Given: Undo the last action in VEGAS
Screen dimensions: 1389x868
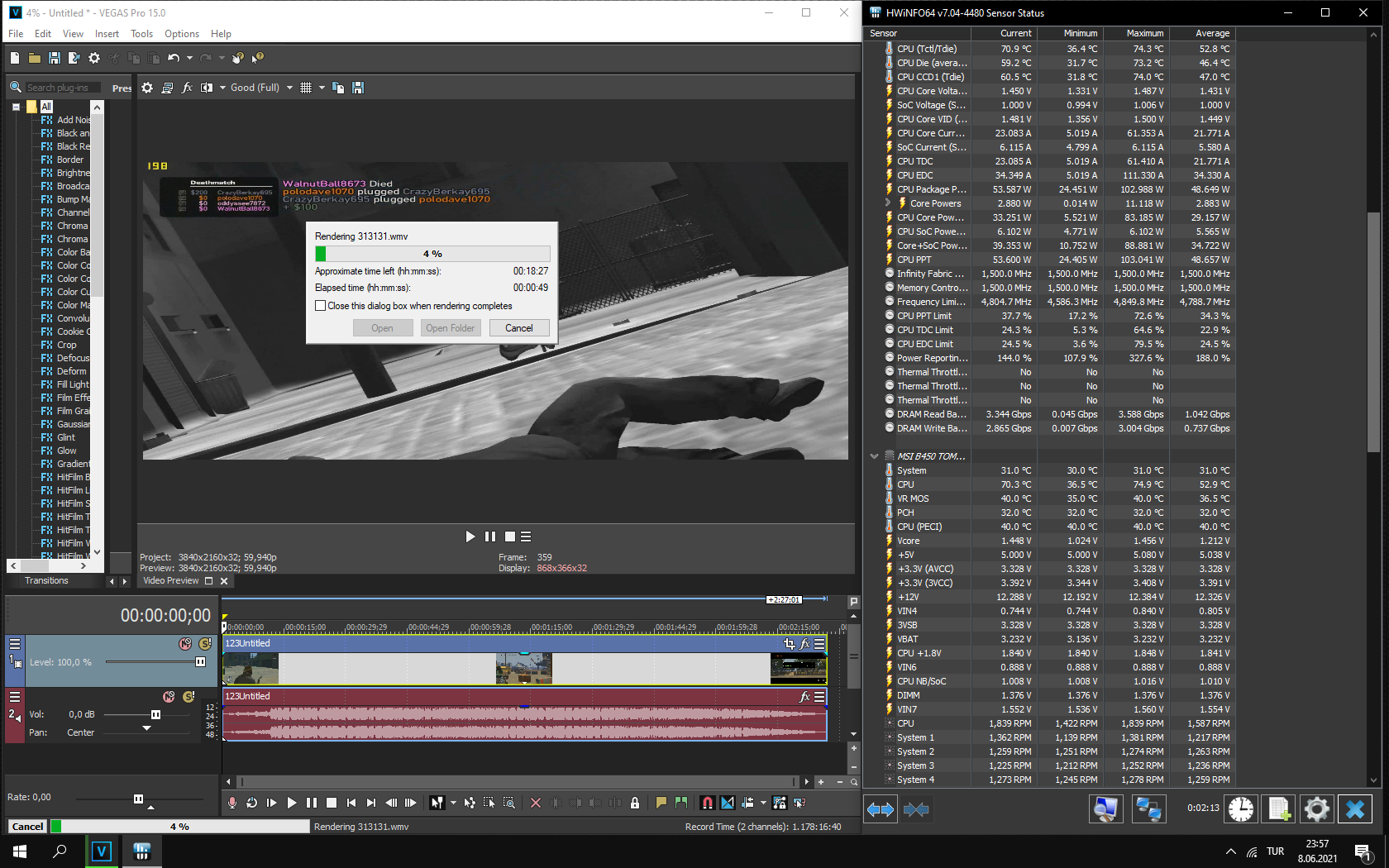Looking at the screenshot, I should click(174, 58).
